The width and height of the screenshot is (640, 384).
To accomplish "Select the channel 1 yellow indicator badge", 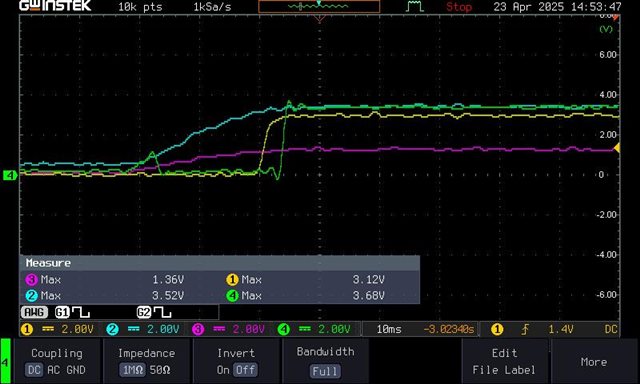I will click(x=27, y=329).
